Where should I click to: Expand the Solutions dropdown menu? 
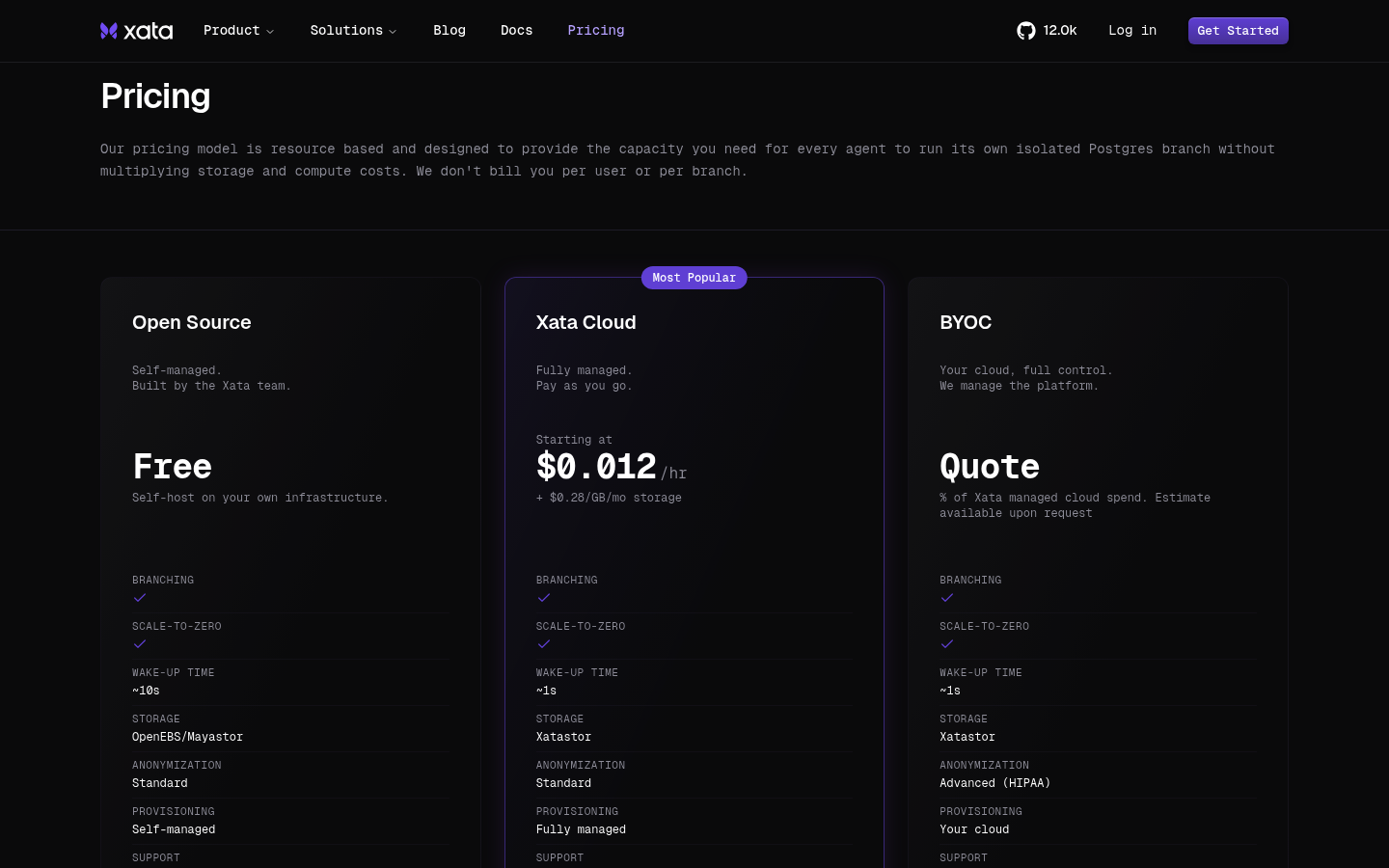click(x=353, y=31)
